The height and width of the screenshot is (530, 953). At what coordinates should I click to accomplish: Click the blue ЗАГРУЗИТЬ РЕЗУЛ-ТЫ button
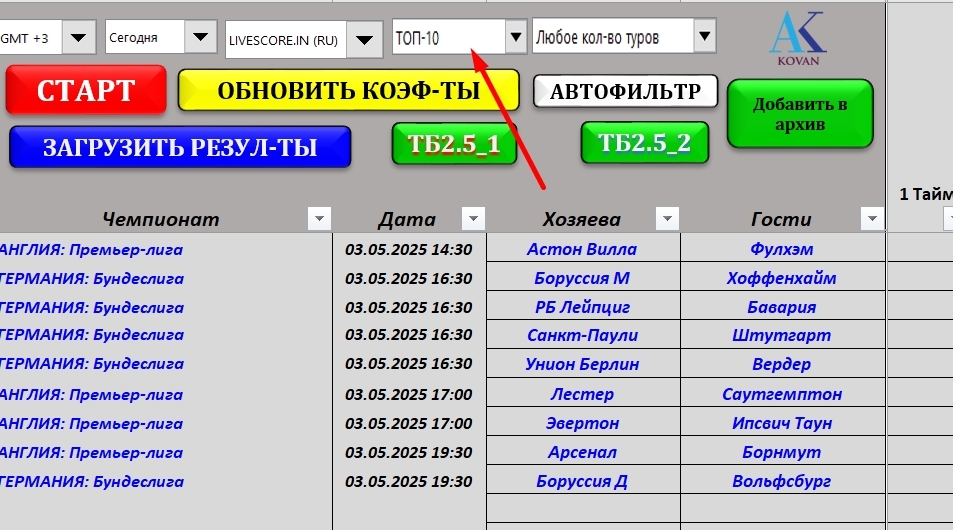tap(180, 147)
